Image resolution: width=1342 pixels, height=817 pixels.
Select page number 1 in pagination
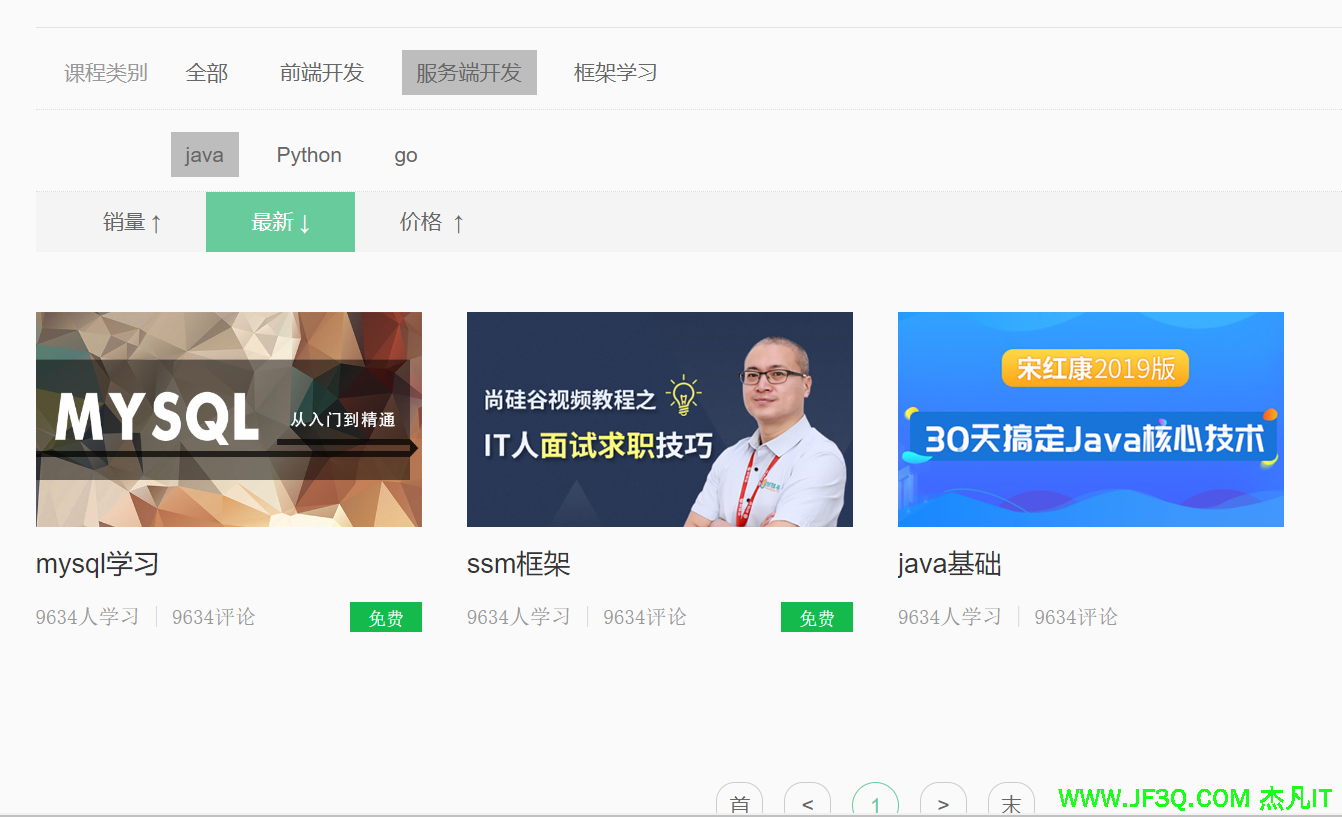tap(875, 802)
